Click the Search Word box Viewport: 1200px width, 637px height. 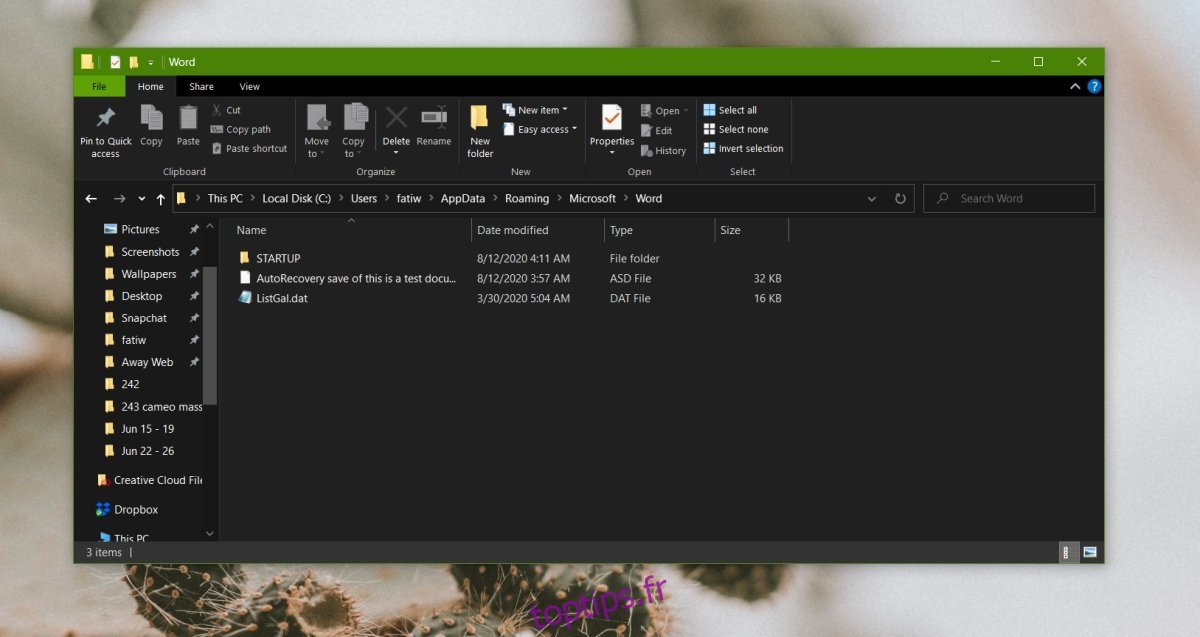tap(1009, 198)
